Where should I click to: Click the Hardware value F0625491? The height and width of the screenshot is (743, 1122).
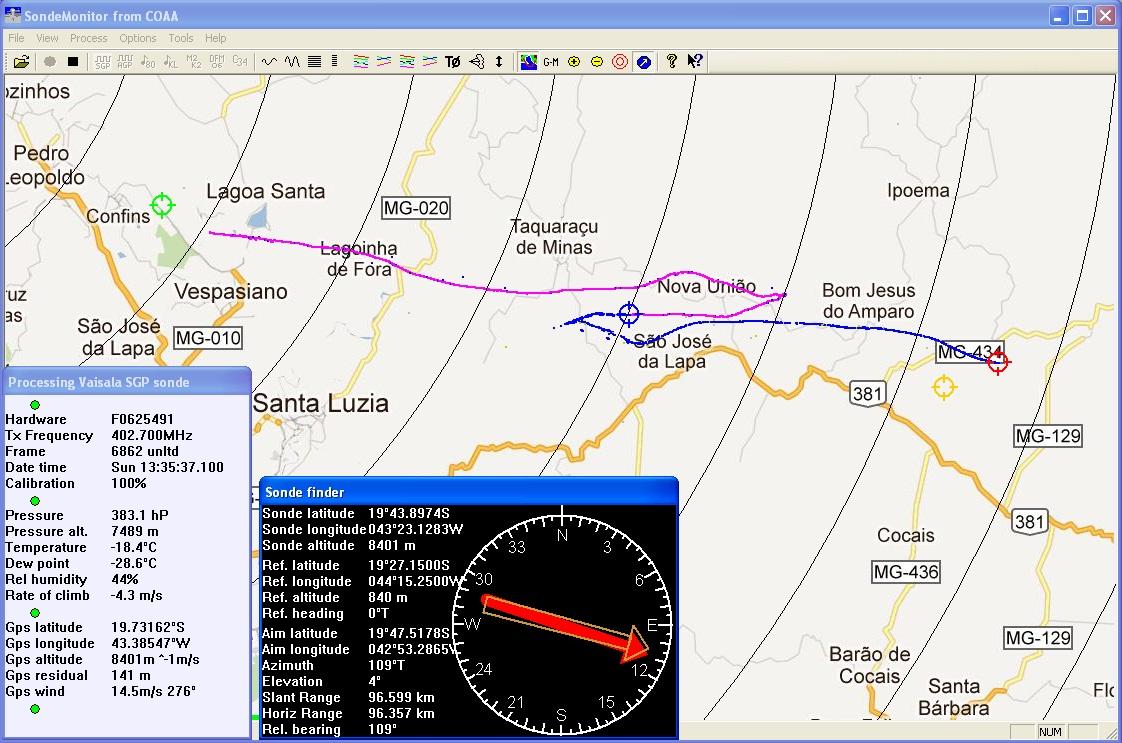[142, 419]
